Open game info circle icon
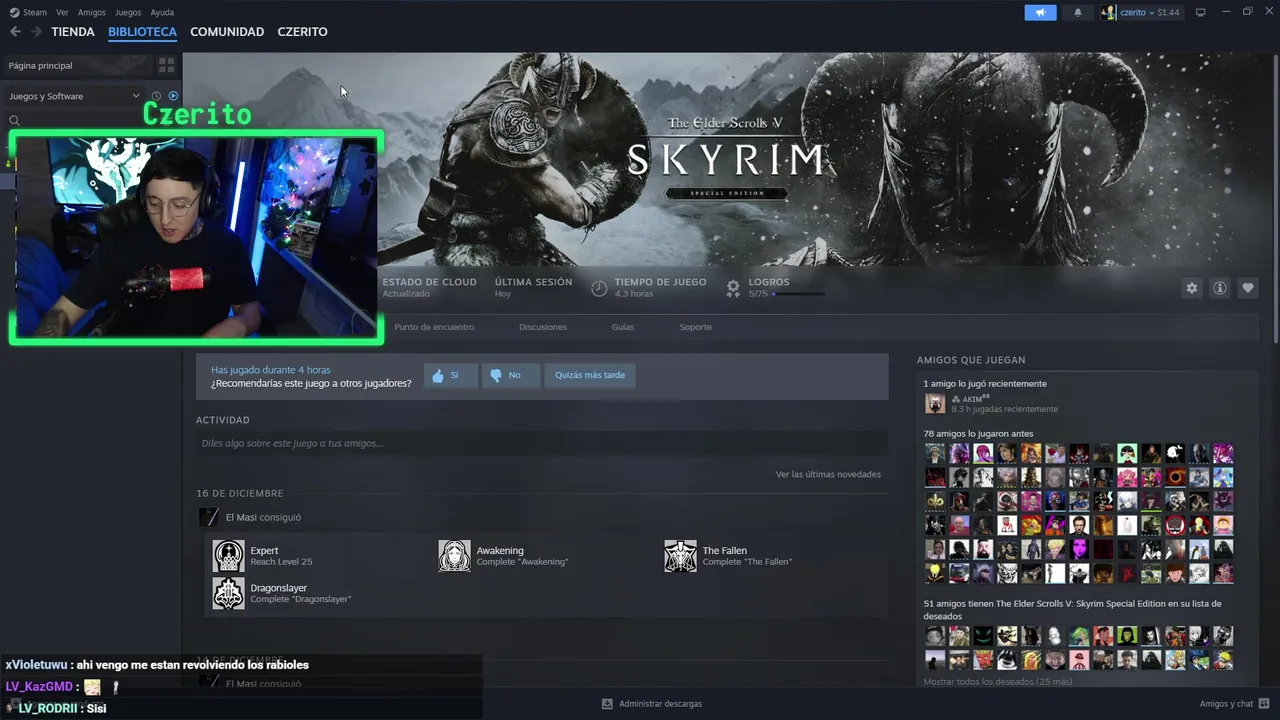Viewport: 1280px width, 720px height. [x=1219, y=288]
